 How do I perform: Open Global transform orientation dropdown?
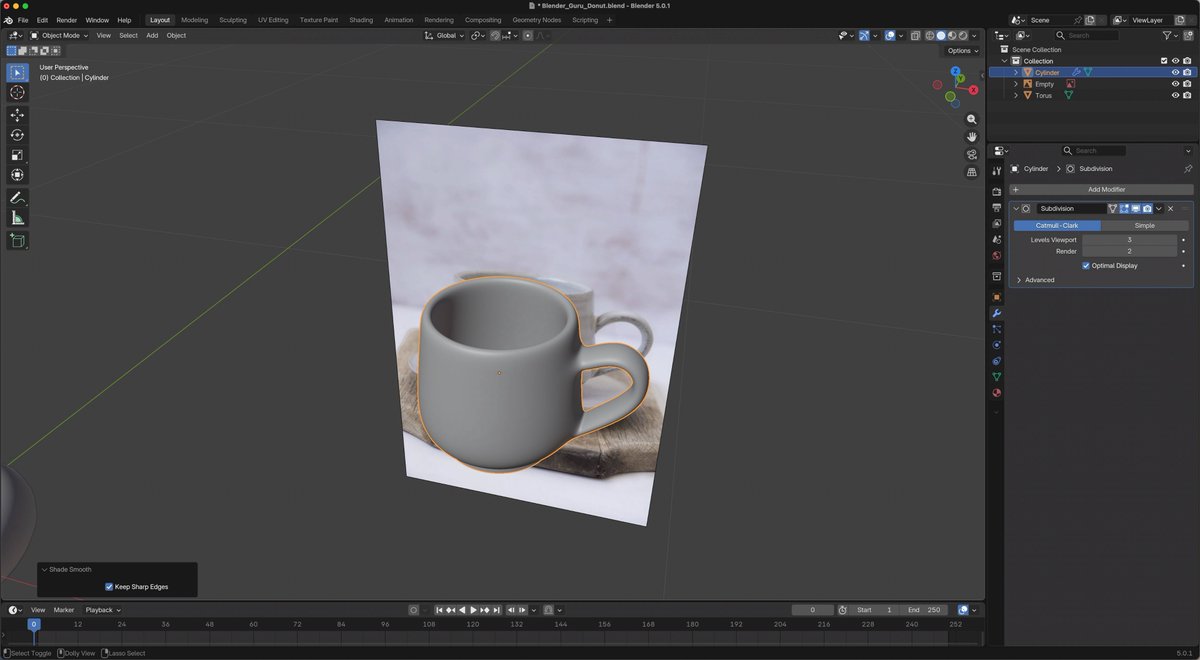444,35
